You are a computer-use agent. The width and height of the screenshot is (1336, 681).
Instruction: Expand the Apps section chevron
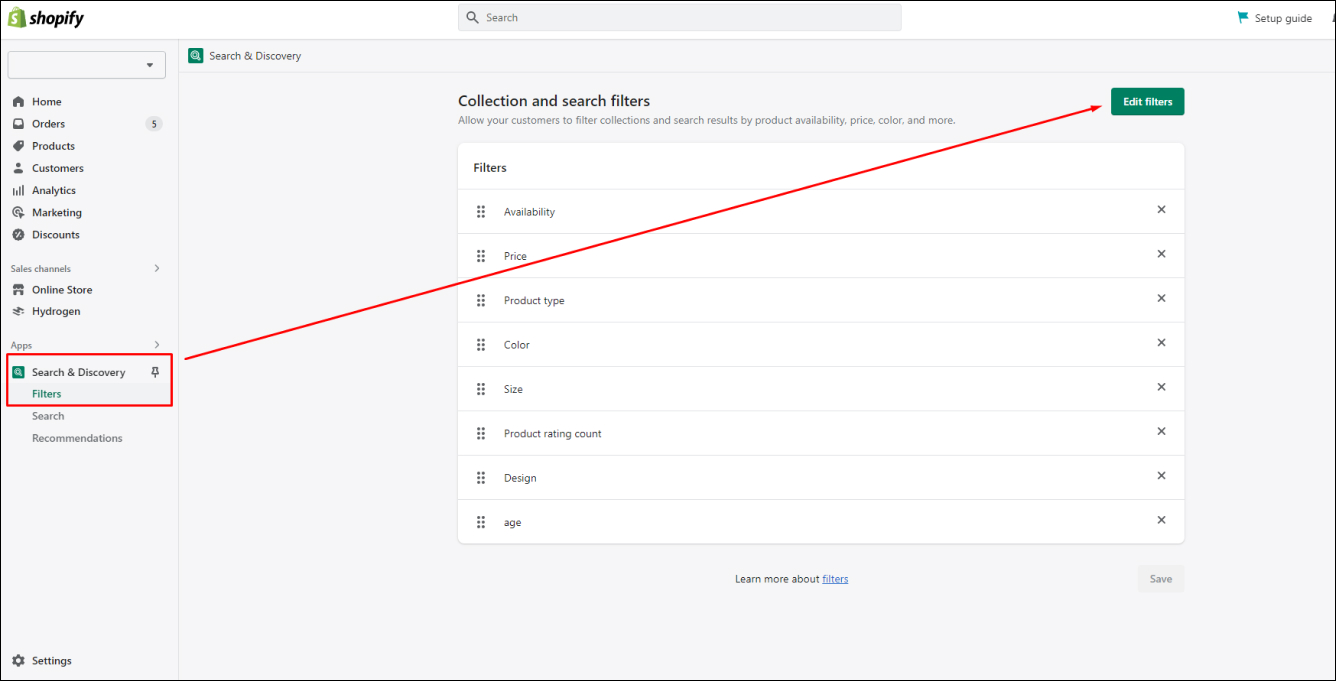(156, 345)
